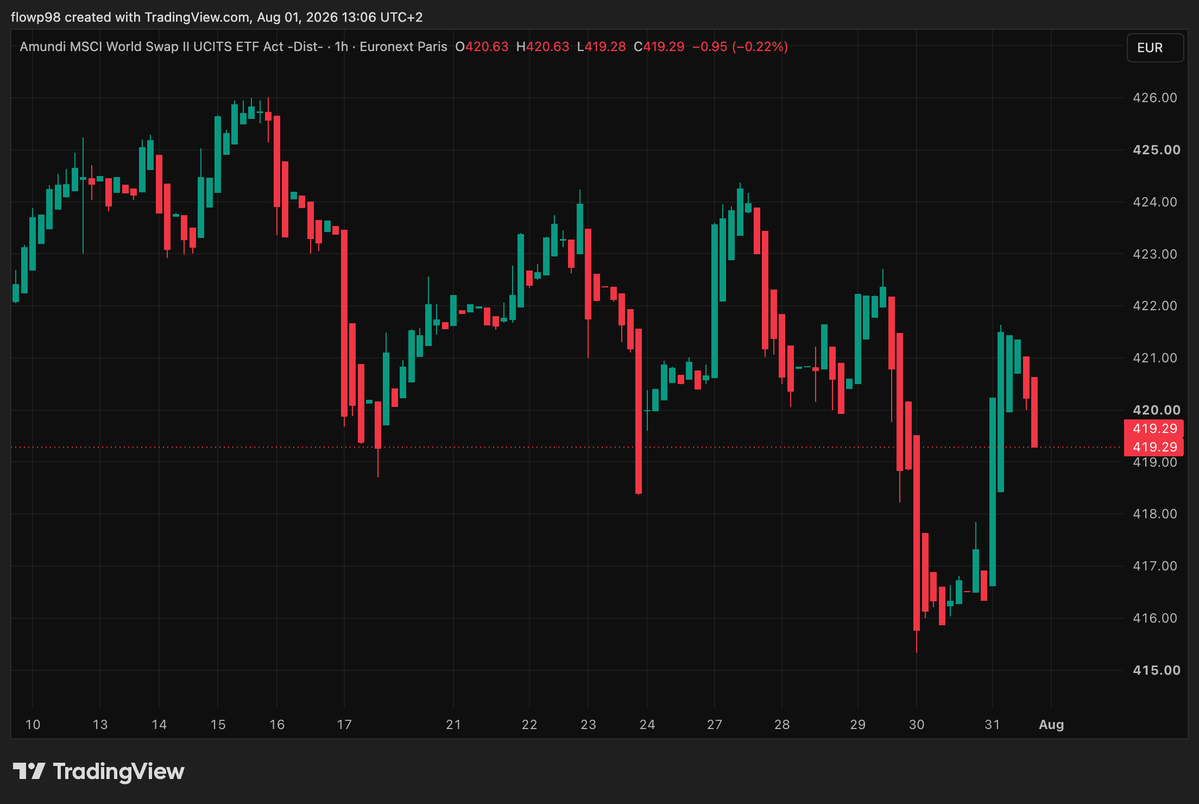The height and width of the screenshot is (804, 1199).
Task: Click the date label 10
Action: (x=33, y=724)
